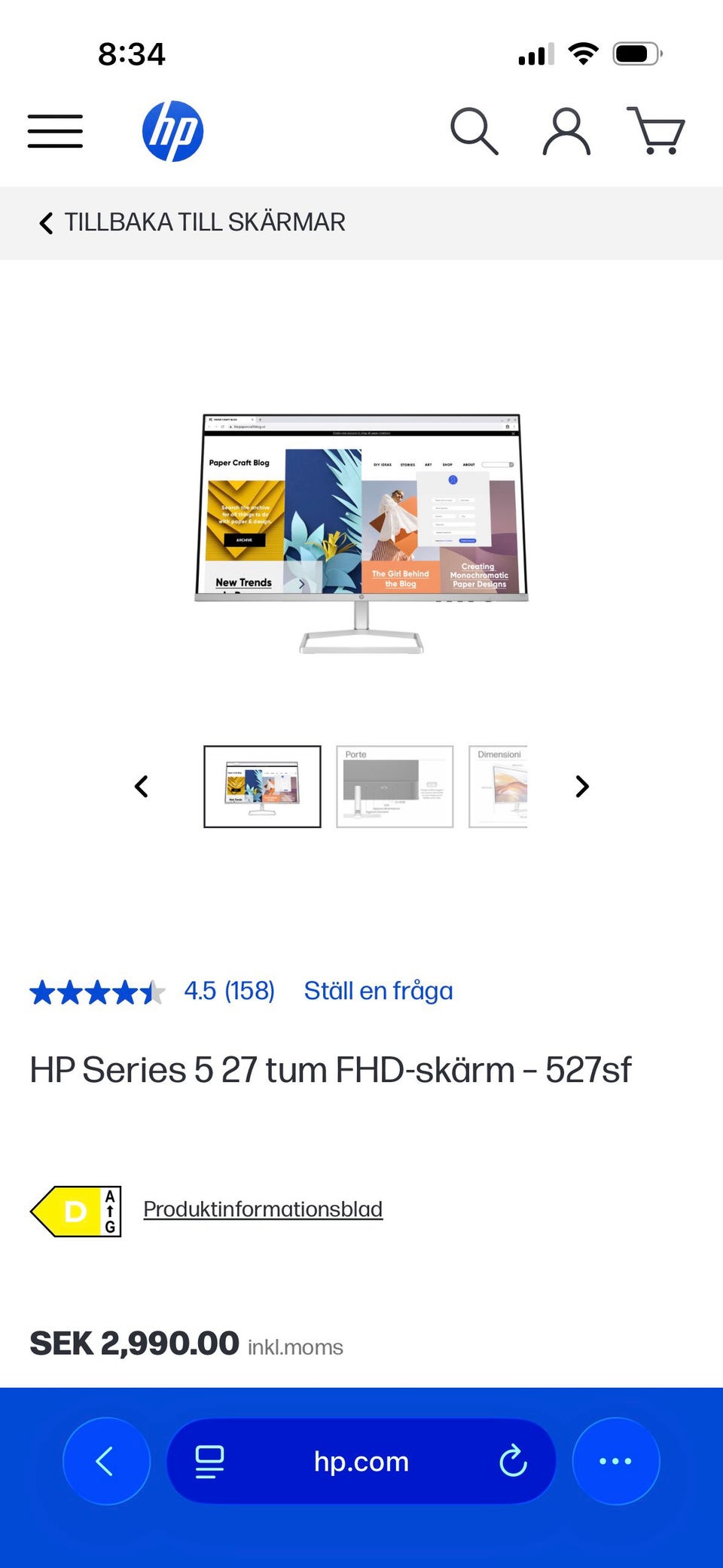Click the star rating icons
The height and width of the screenshot is (1568, 723).
point(97,992)
